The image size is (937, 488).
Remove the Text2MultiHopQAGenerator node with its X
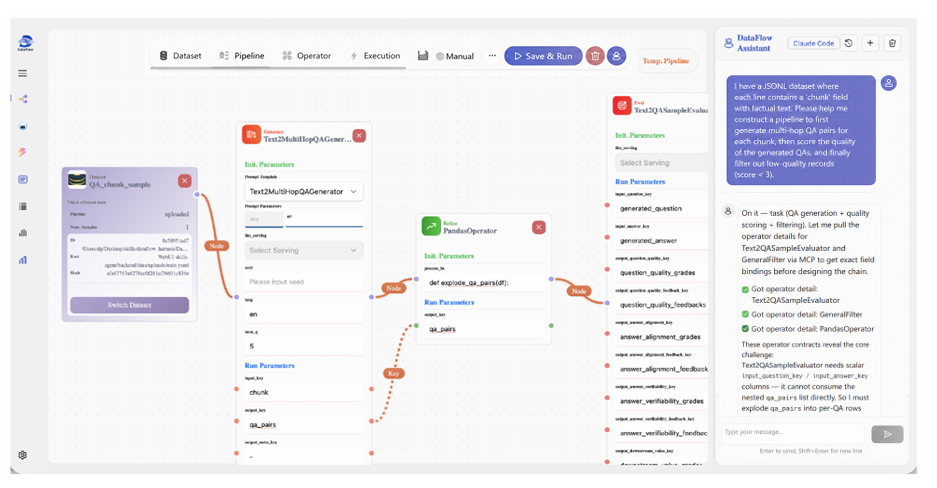pyautogui.click(x=359, y=136)
